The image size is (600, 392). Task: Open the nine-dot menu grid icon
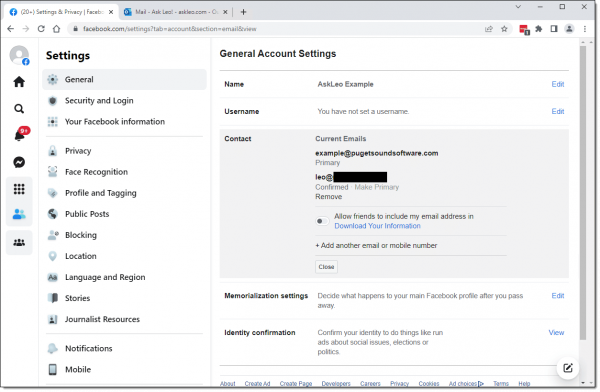(19, 189)
